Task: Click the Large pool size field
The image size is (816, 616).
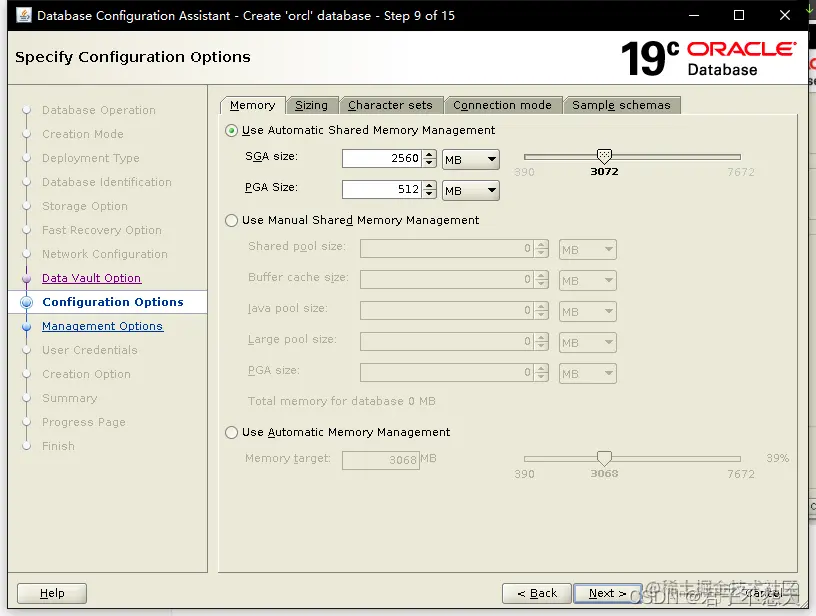Action: [x=447, y=342]
